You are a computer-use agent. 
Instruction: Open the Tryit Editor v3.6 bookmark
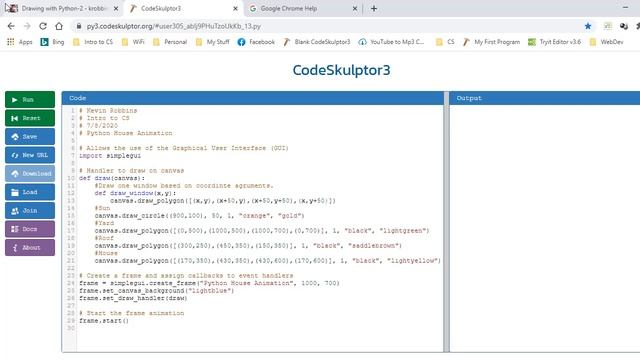[x=554, y=42]
